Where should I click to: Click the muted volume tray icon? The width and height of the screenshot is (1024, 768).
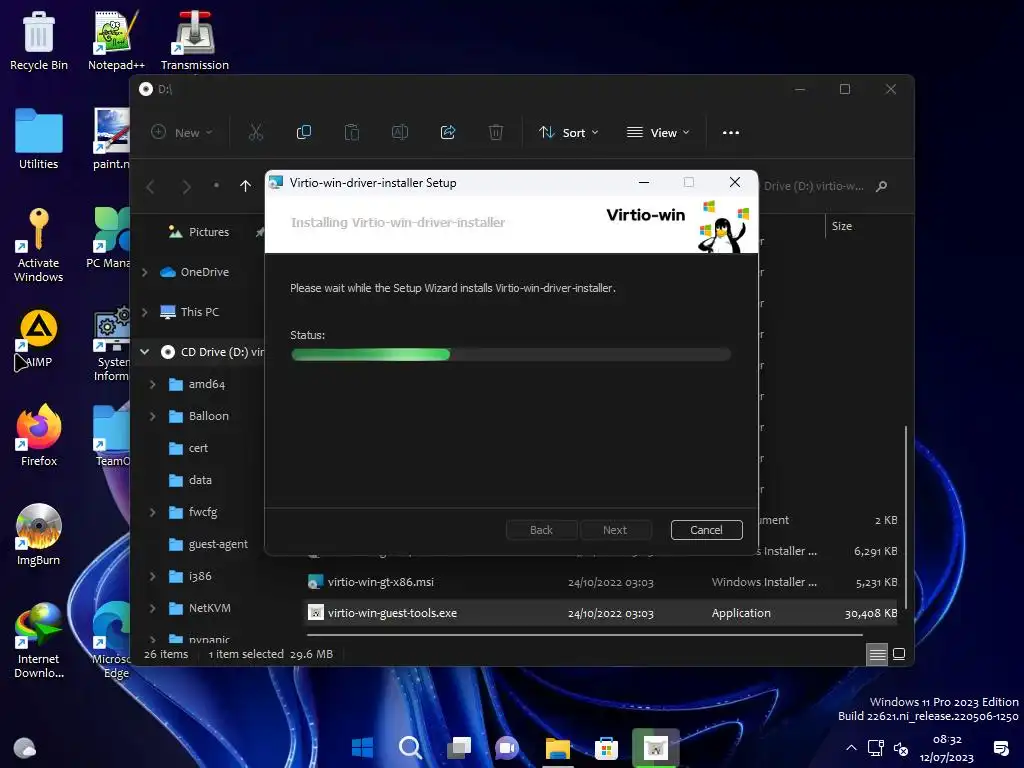[901, 748]
